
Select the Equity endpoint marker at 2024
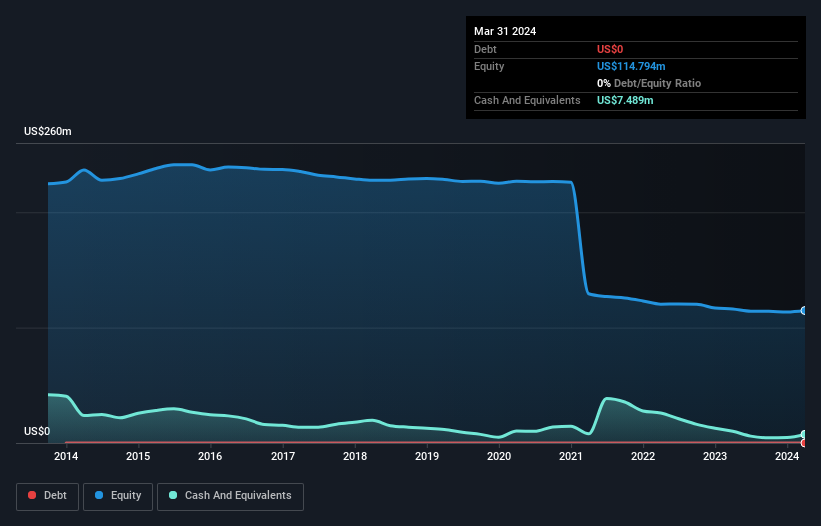point(804,310)
